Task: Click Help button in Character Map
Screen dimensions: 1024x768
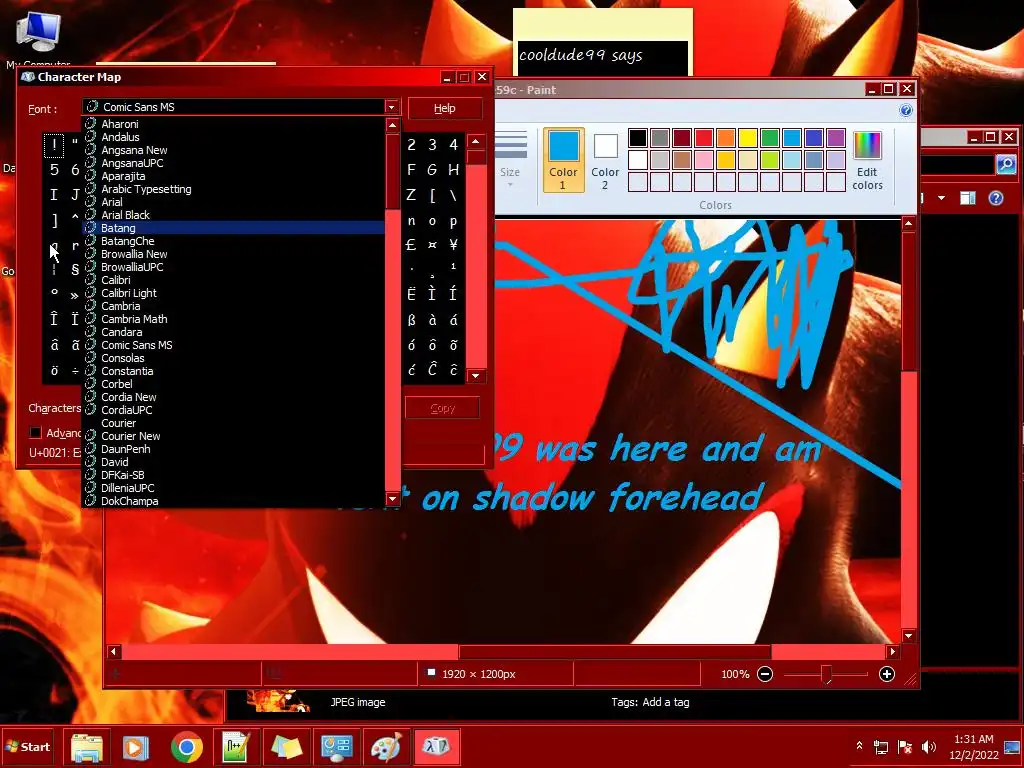Action: tap(445, 108)
